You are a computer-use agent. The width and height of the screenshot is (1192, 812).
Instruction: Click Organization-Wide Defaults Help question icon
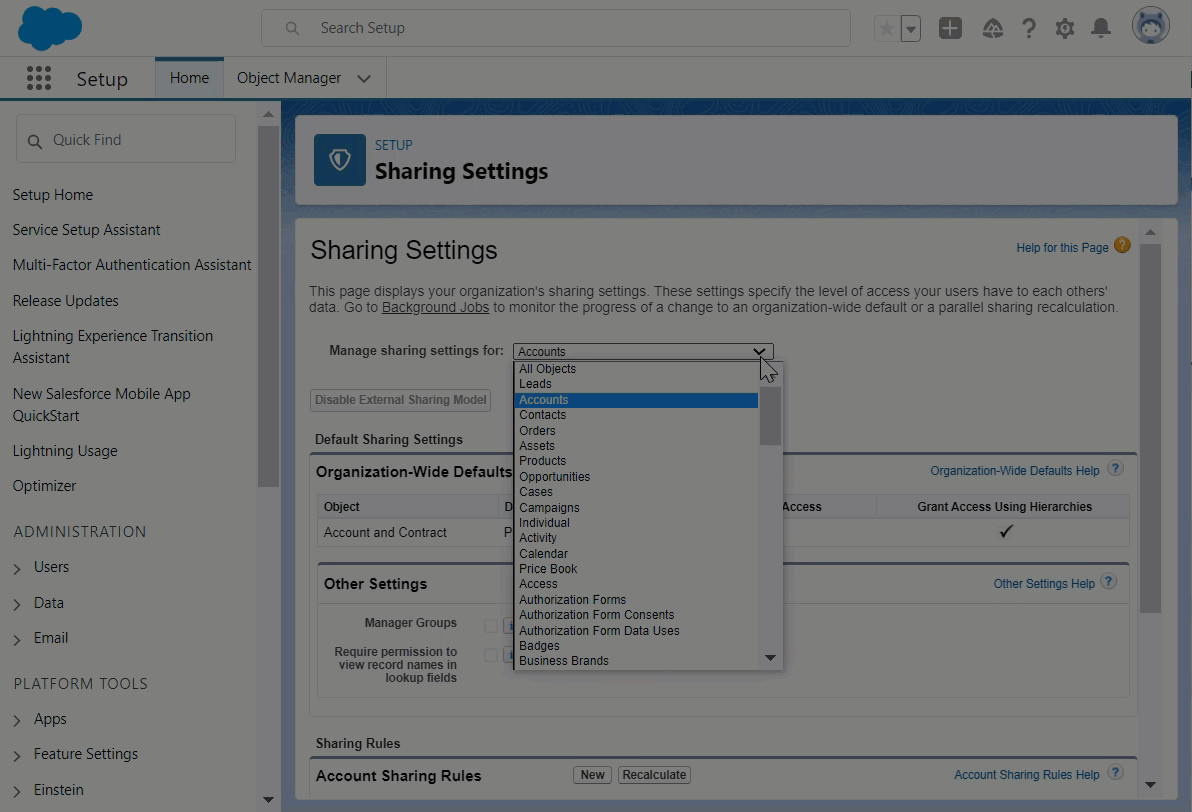click(1115, 469)
